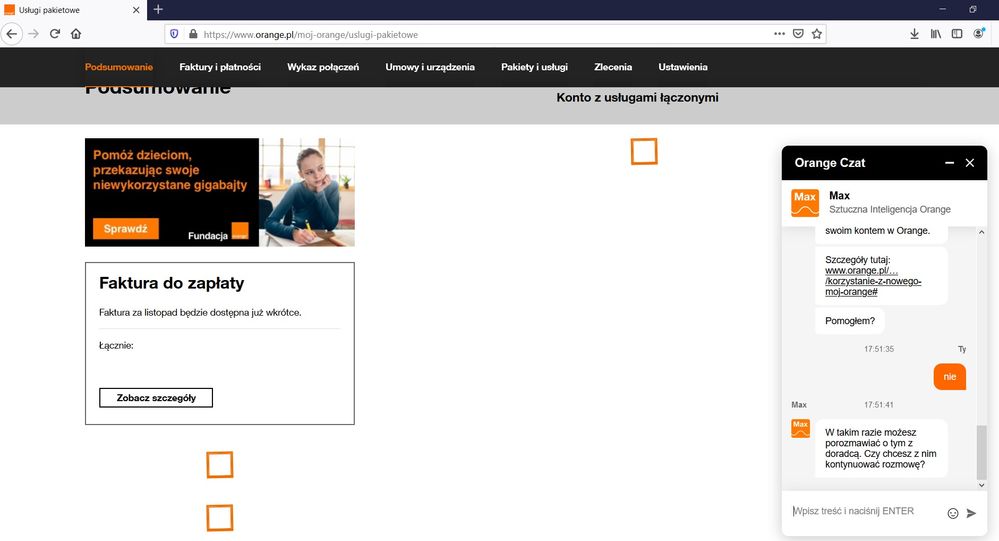The image size is (999, 541).
Task: Open the Podsumowanie menu item
Action: click(x=119, y=67)
